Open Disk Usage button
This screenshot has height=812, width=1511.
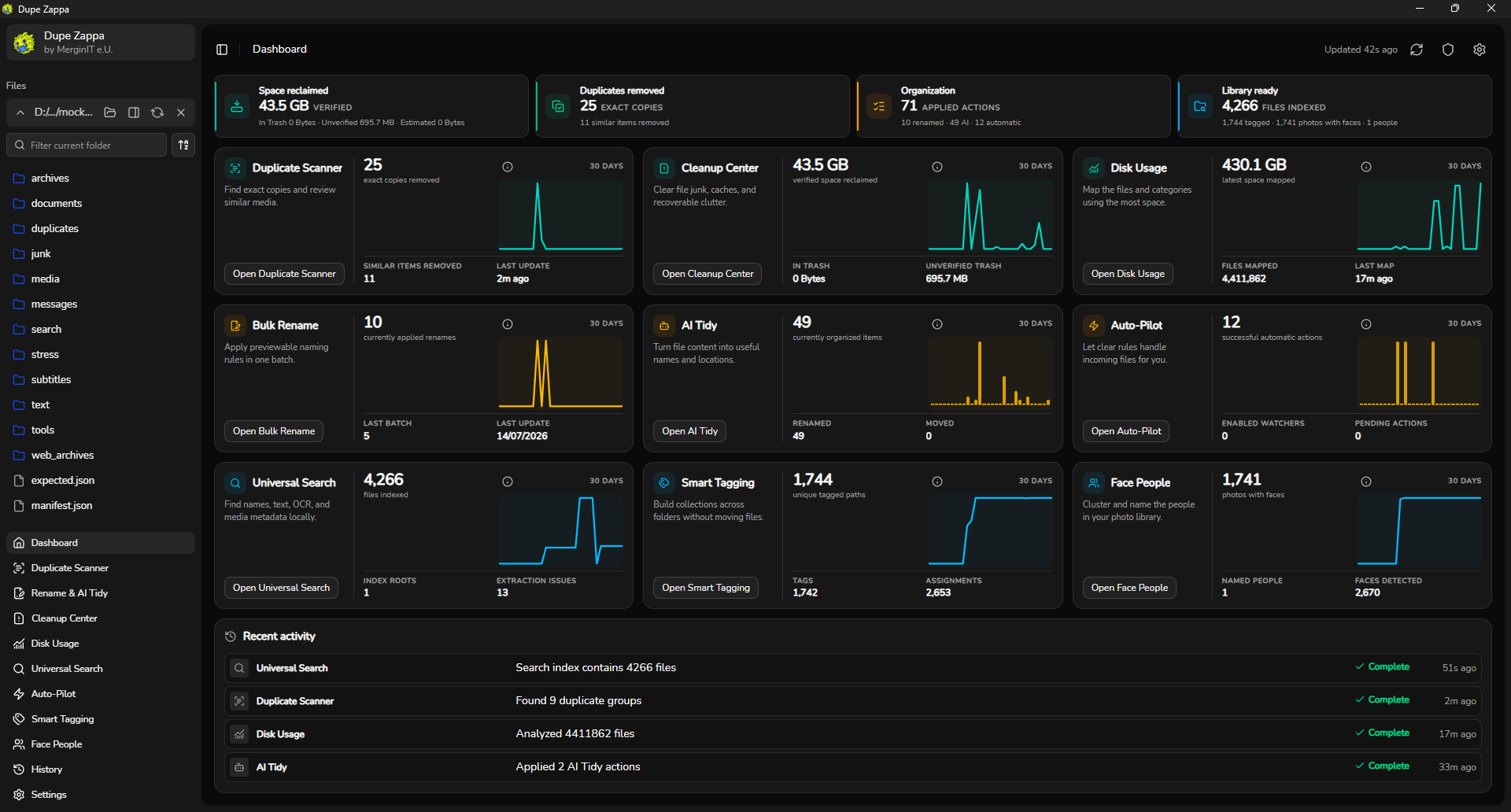[1128, 274]
